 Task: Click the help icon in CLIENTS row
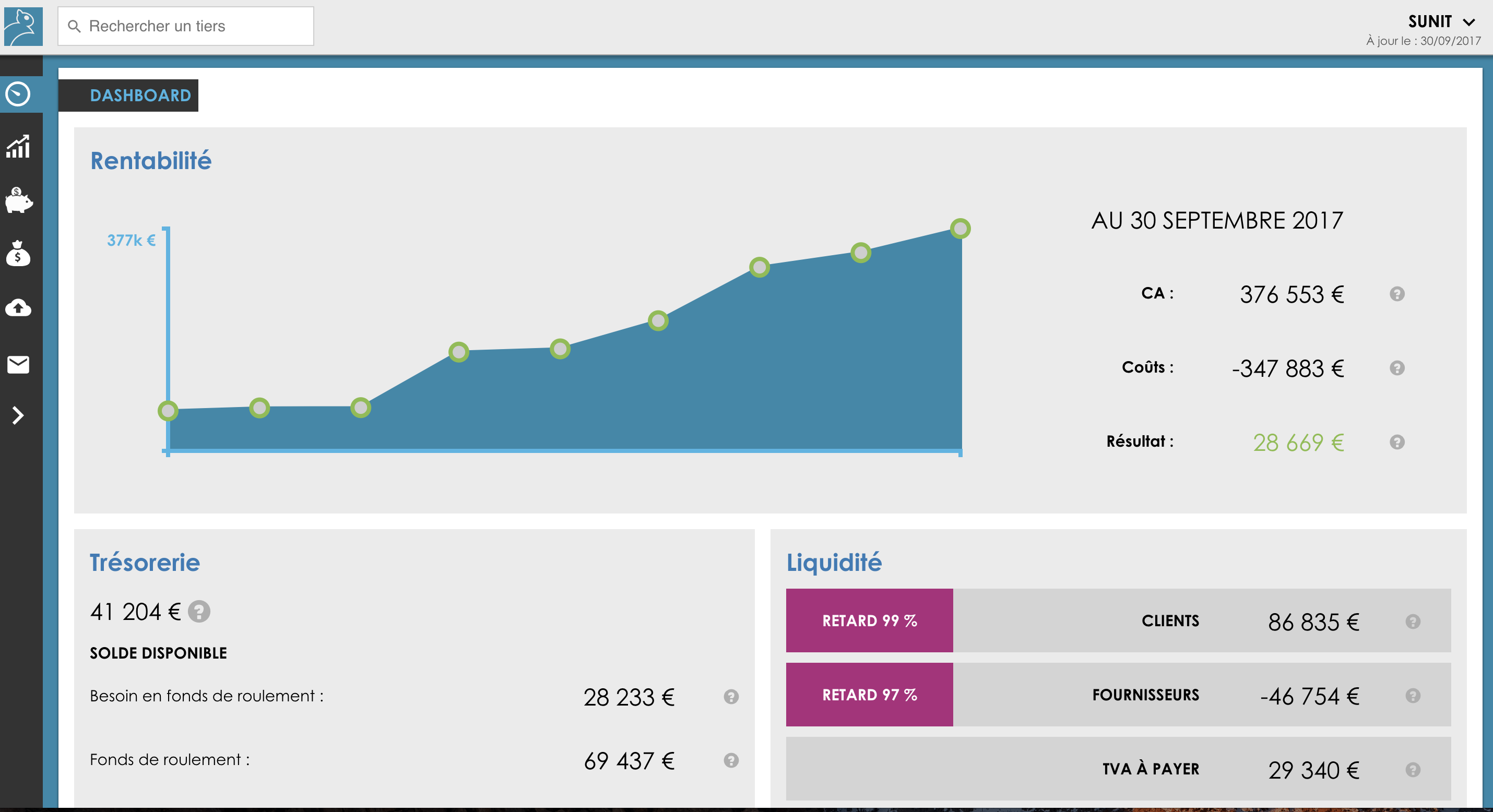click(1413, 622)
